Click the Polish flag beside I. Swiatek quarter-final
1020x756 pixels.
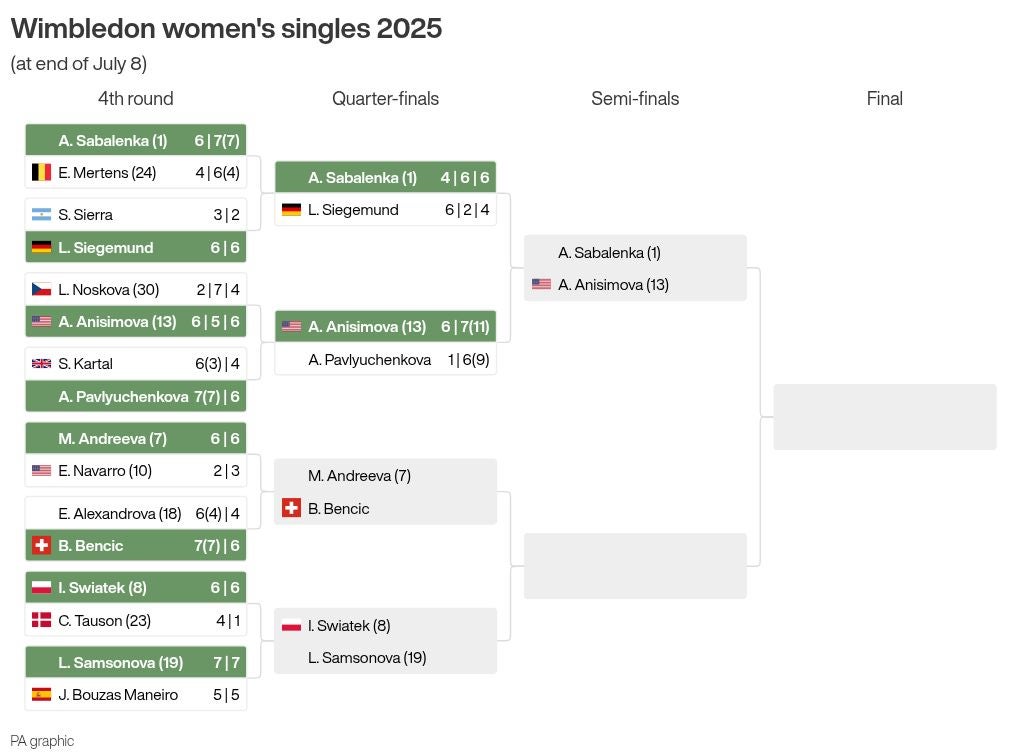click(x=291, y=626)
